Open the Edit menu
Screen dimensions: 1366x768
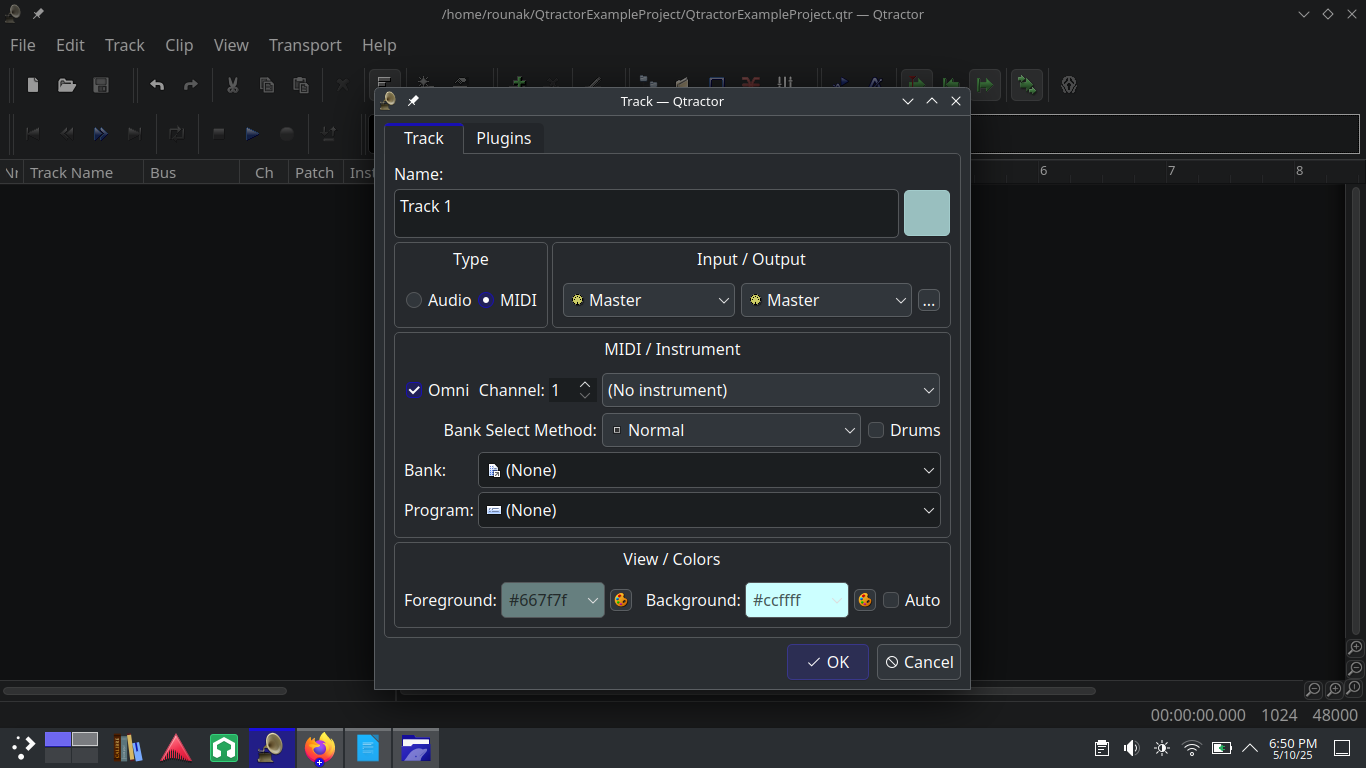coord(70,45)
